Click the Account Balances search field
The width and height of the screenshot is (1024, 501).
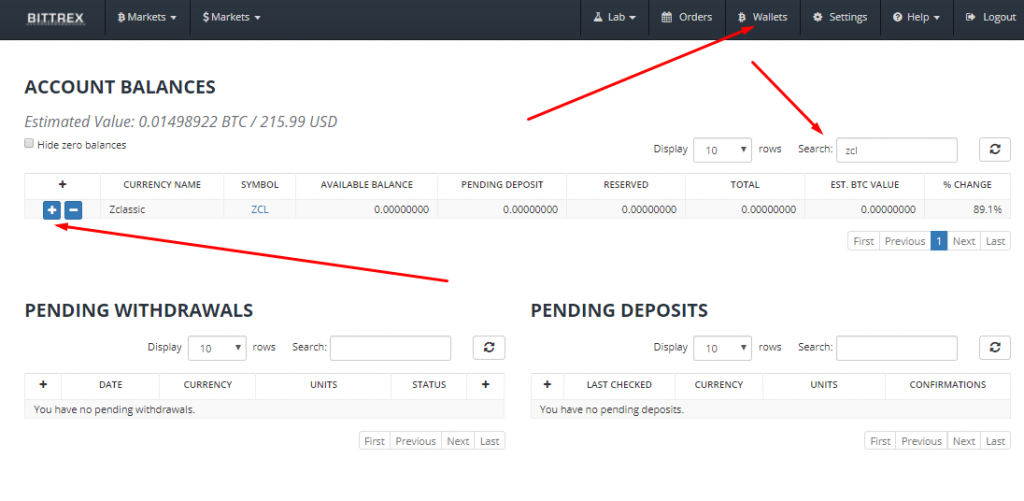click(x=896, y=150)
